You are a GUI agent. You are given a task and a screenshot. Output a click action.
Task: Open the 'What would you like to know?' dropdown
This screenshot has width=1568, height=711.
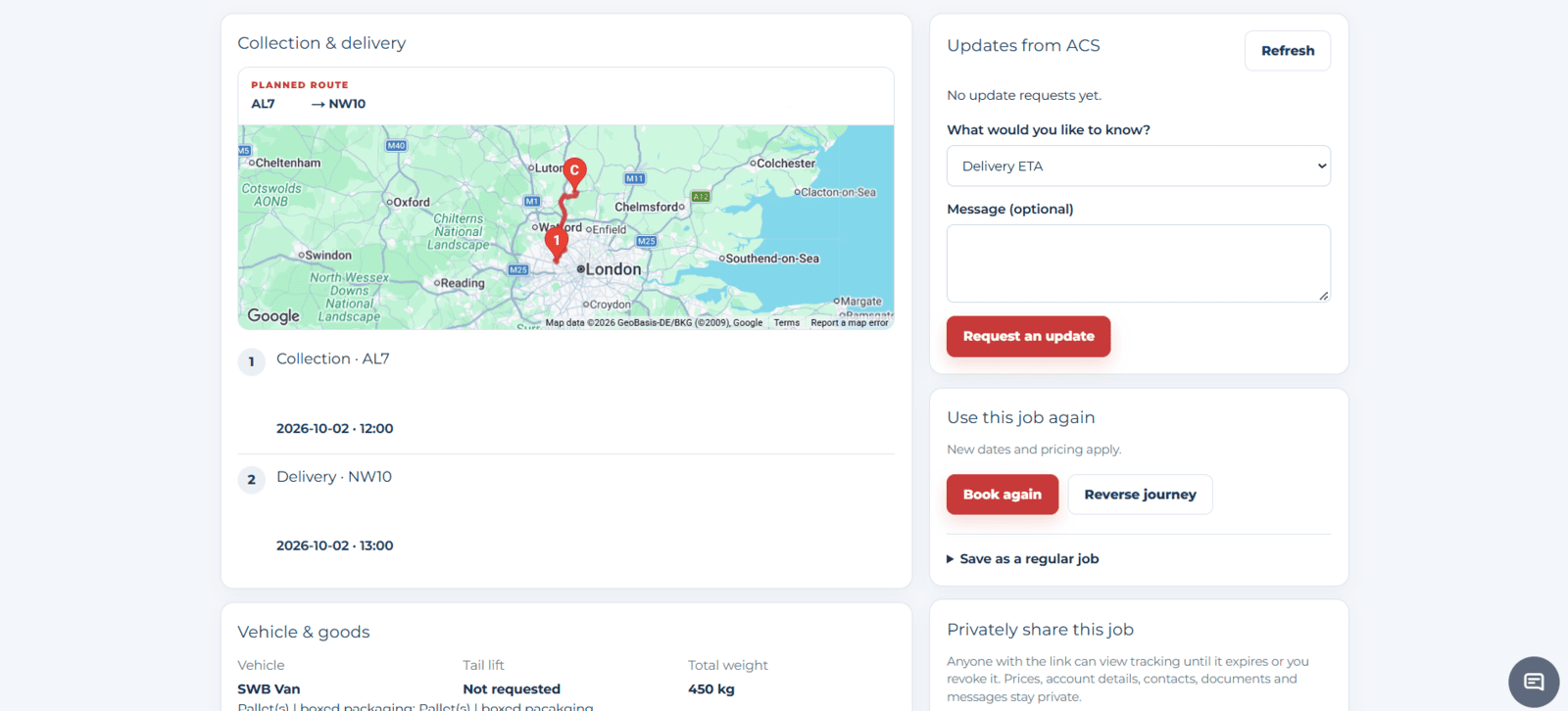(x=1139, y=166)
